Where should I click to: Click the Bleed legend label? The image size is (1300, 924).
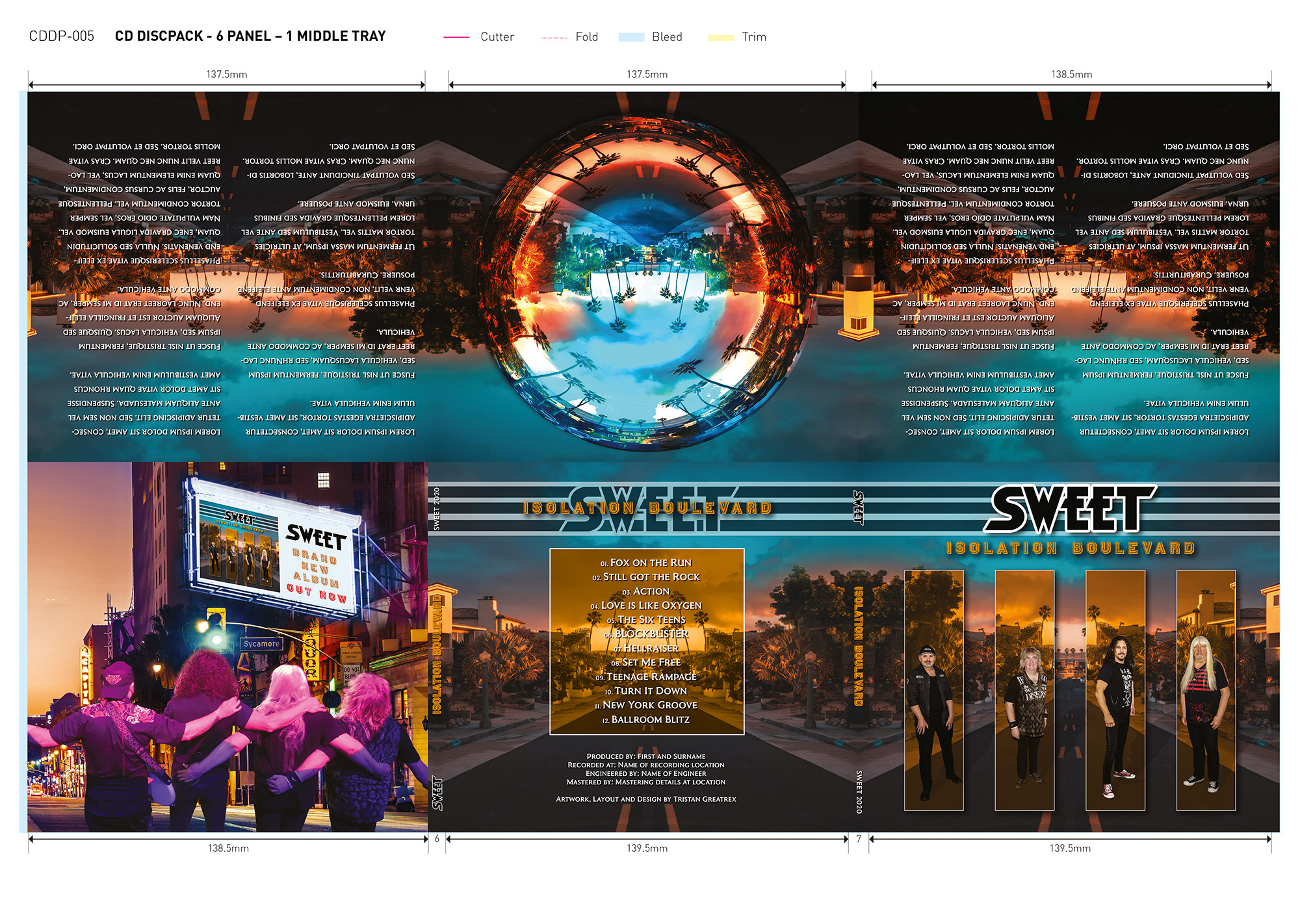[667, 37]
